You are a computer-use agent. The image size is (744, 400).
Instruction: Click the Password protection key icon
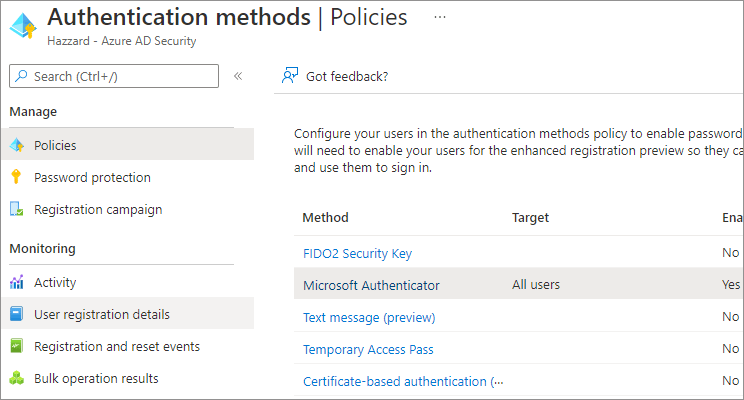(x=16, y=177)
